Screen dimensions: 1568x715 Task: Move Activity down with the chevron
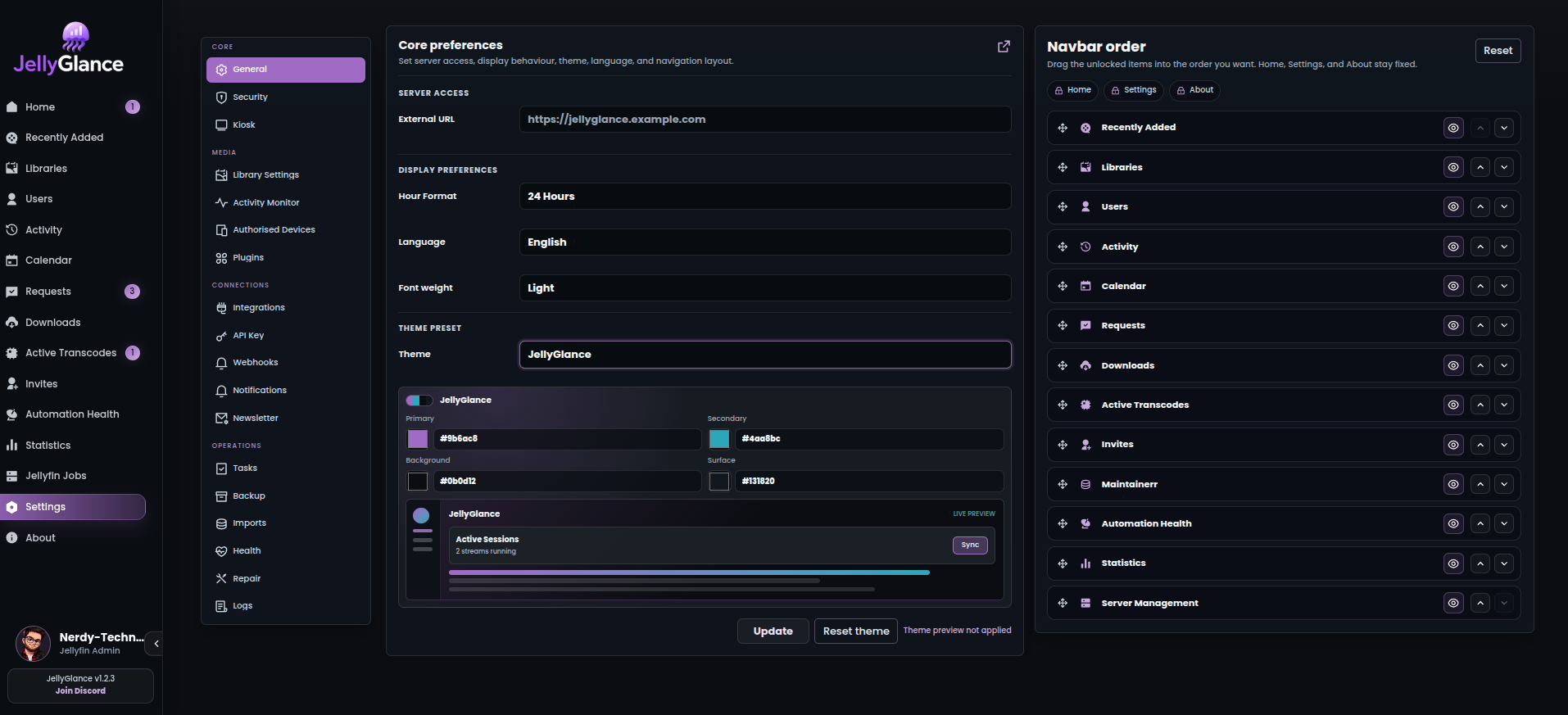click(1504, 247)
